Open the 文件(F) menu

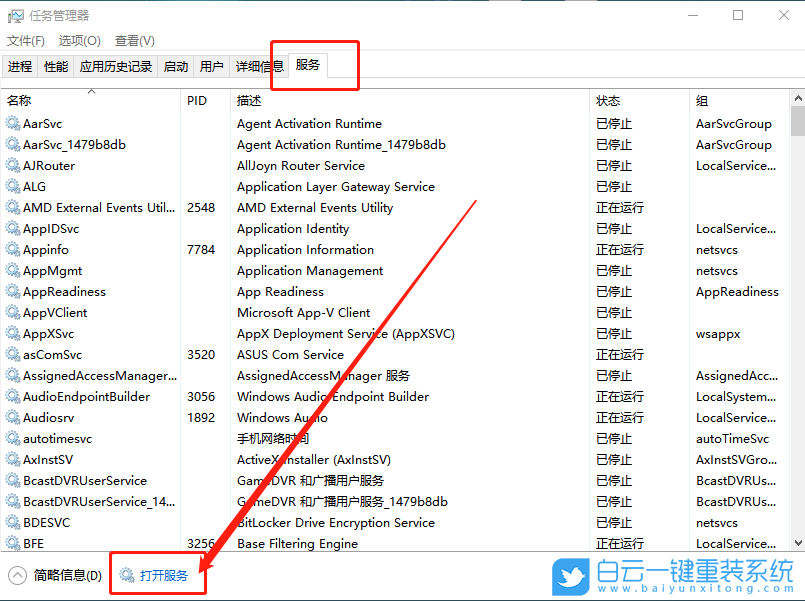pos(26,41)
